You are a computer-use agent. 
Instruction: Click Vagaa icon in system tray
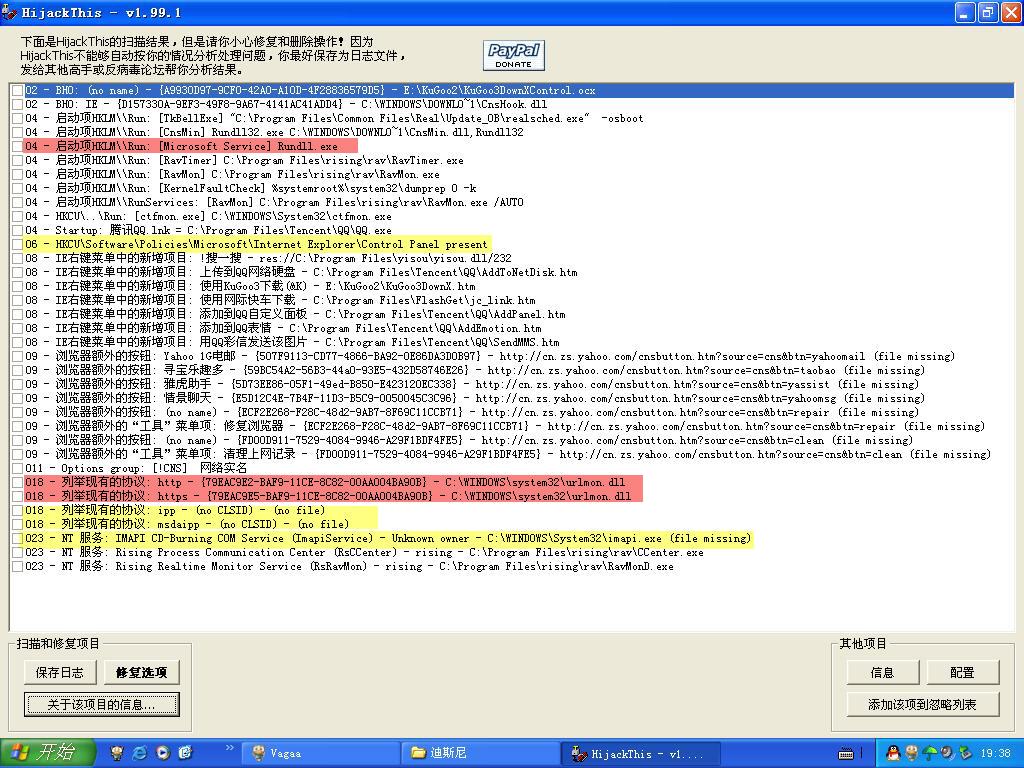(911, 754)
